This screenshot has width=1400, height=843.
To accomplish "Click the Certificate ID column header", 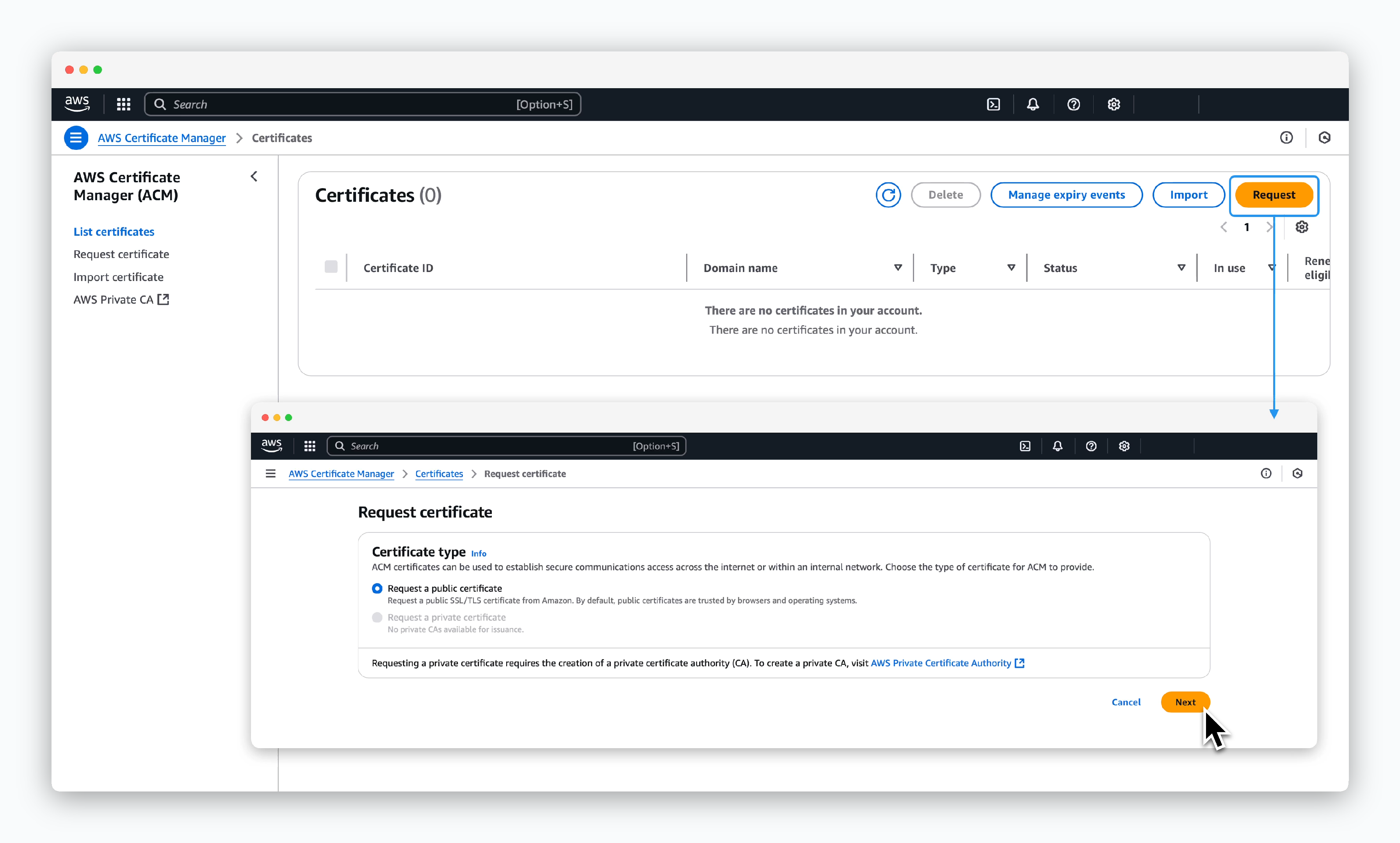I will [x=398, y=268].
